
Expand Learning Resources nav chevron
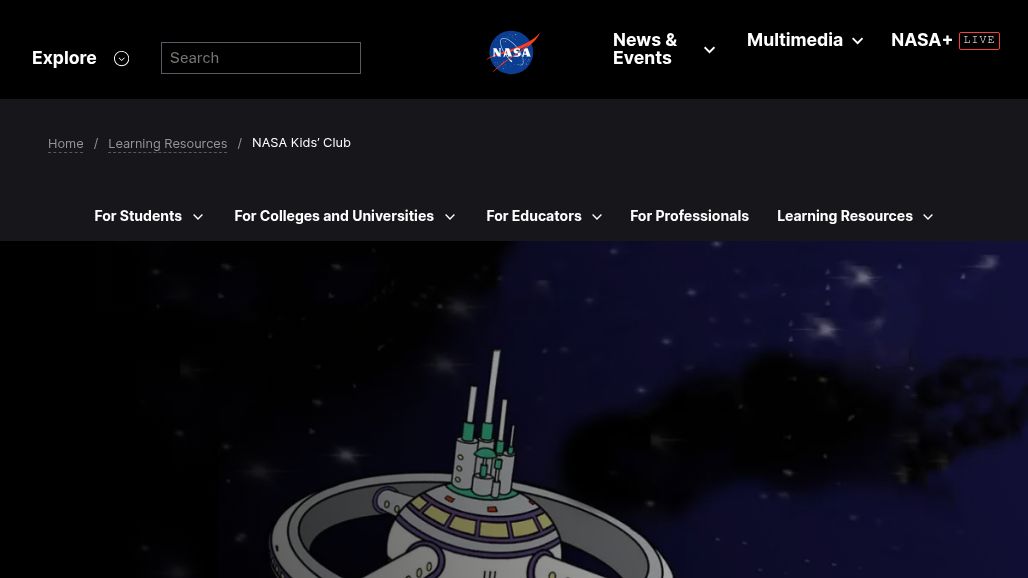pyautogui.click(x=928, y=217)
